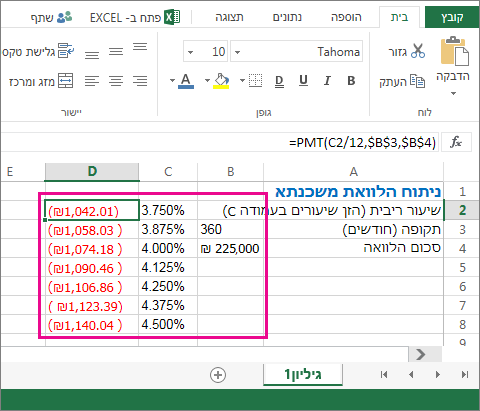Click the Borders icon

point(255,80)
